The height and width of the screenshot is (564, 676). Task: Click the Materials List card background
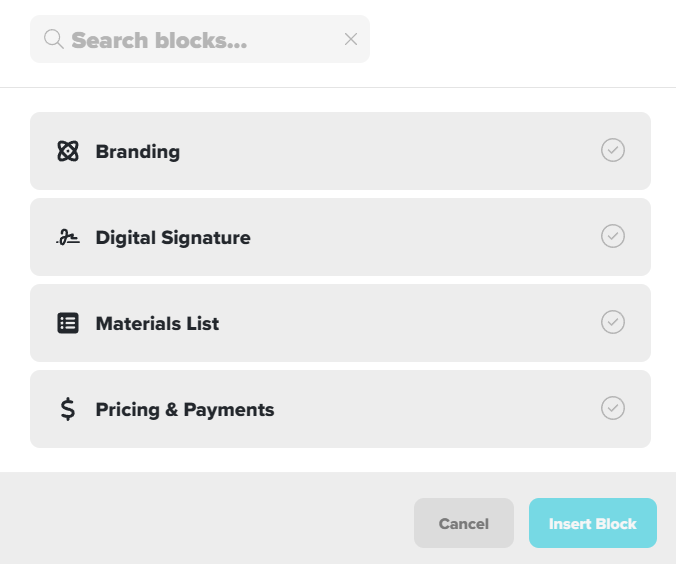click(340, 323)
